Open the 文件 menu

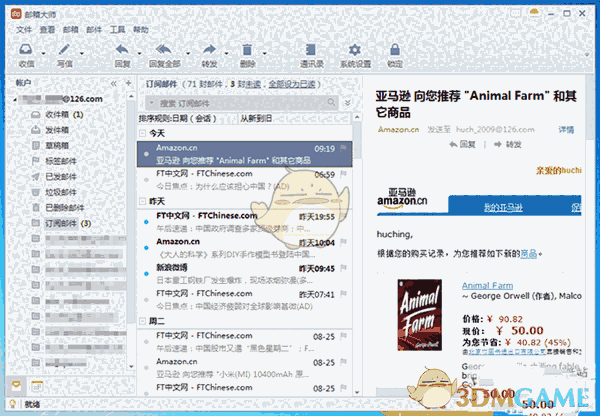pos(24,29)
